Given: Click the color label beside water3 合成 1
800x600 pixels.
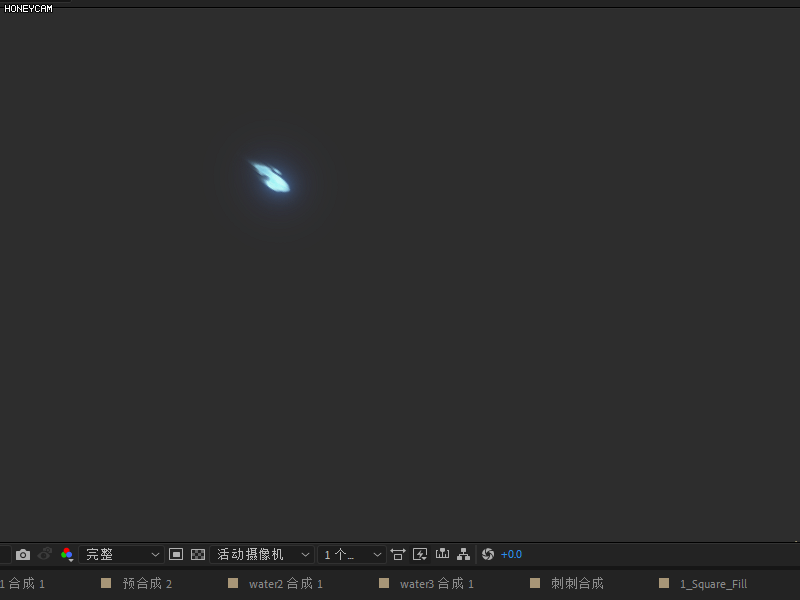Looking at the screenshot, I should pos(384,583).
